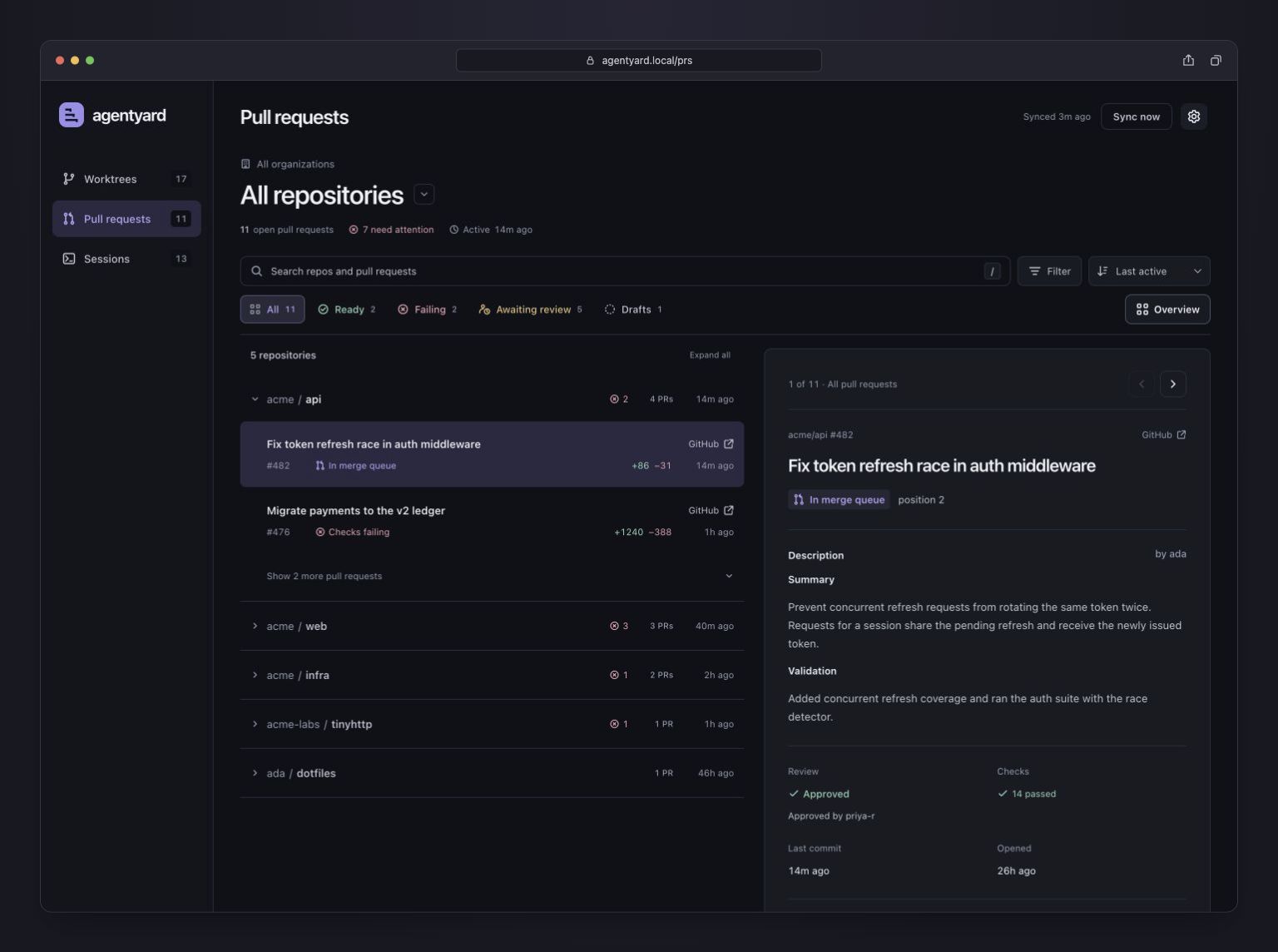1278x952 pixels.
Task: Select the All filter tab
Action: (272, 310)
